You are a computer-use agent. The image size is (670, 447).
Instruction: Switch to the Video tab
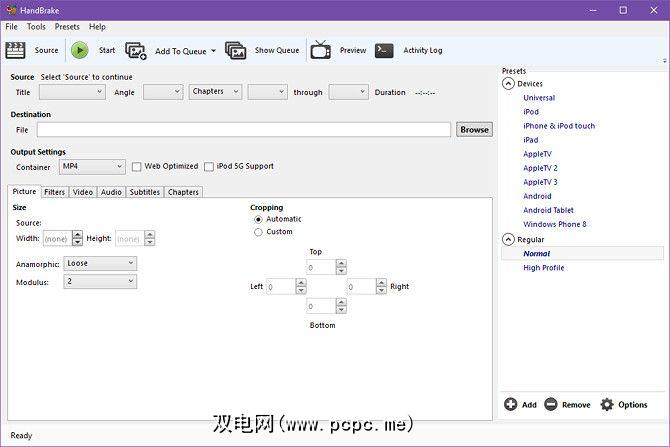click(x=82, y=192)
